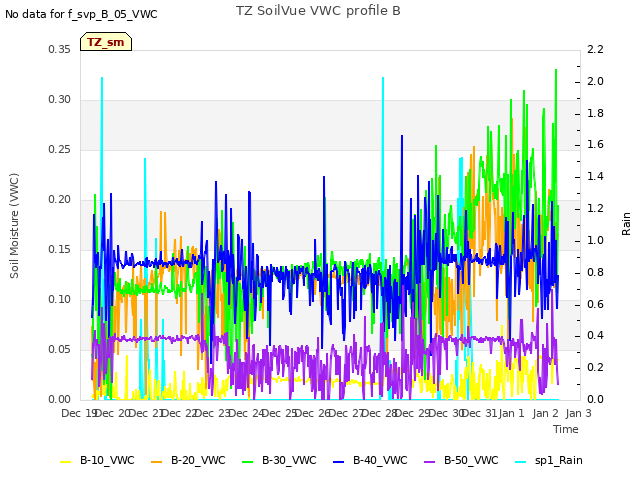Viewport: 640px width, 480px height.
Task: Click the Rain axis label on the right
Action: click(626, 224)
